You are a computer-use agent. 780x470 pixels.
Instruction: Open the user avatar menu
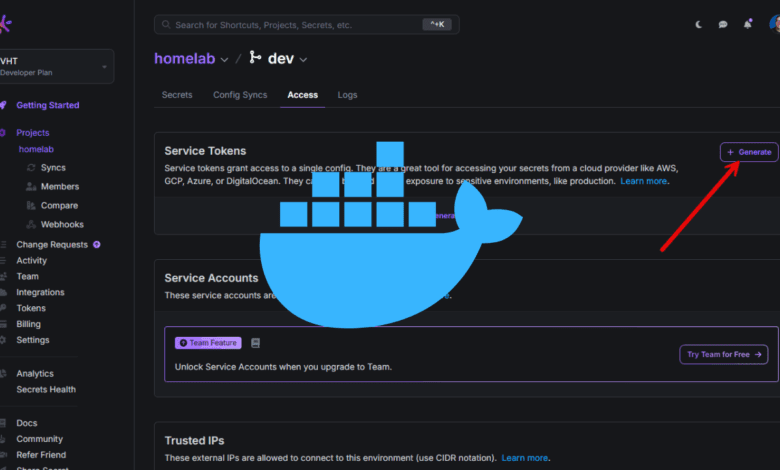[x=775, y=23]
